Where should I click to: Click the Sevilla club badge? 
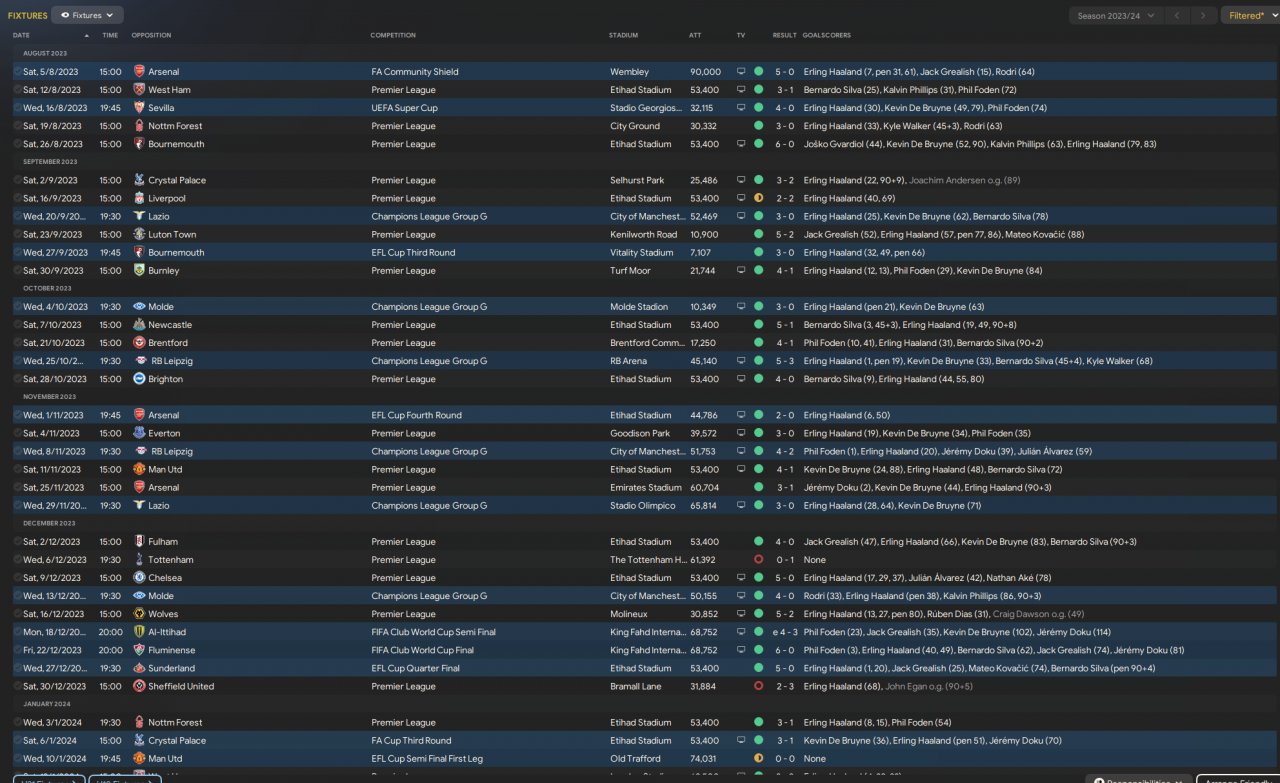tap(139, 108)
